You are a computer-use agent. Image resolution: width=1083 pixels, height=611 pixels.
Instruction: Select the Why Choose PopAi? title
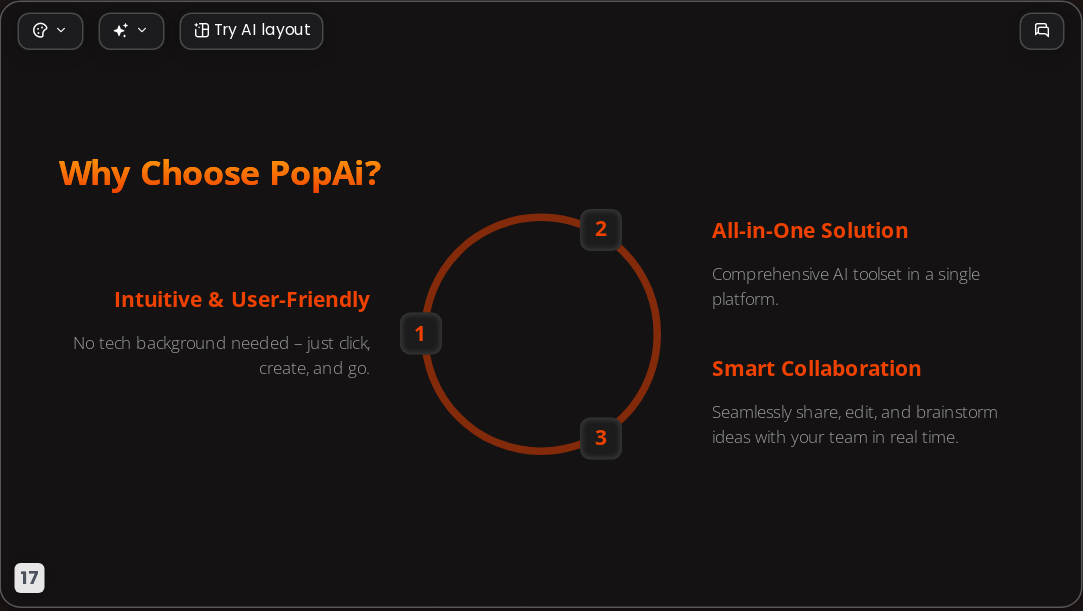[x=220, y=173]
